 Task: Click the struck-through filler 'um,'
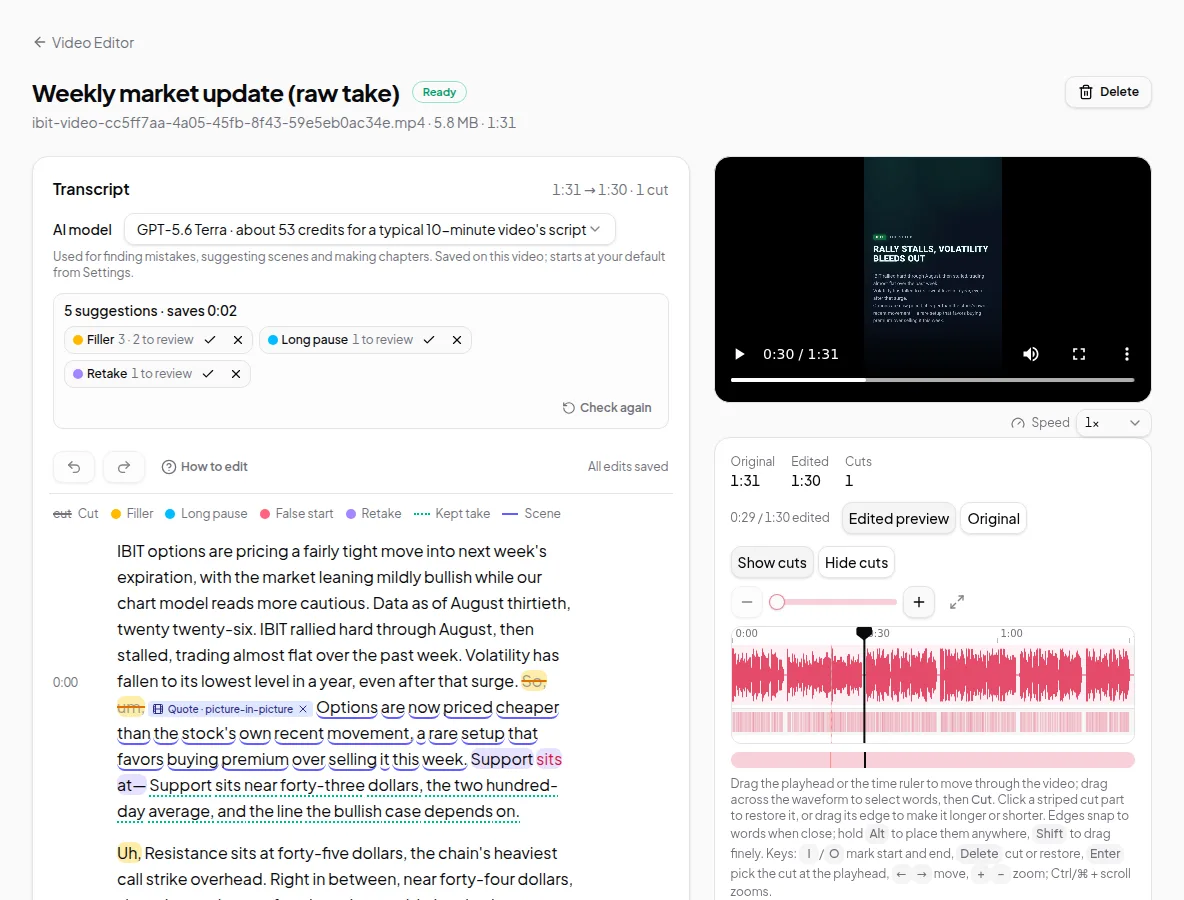(130, 707)
